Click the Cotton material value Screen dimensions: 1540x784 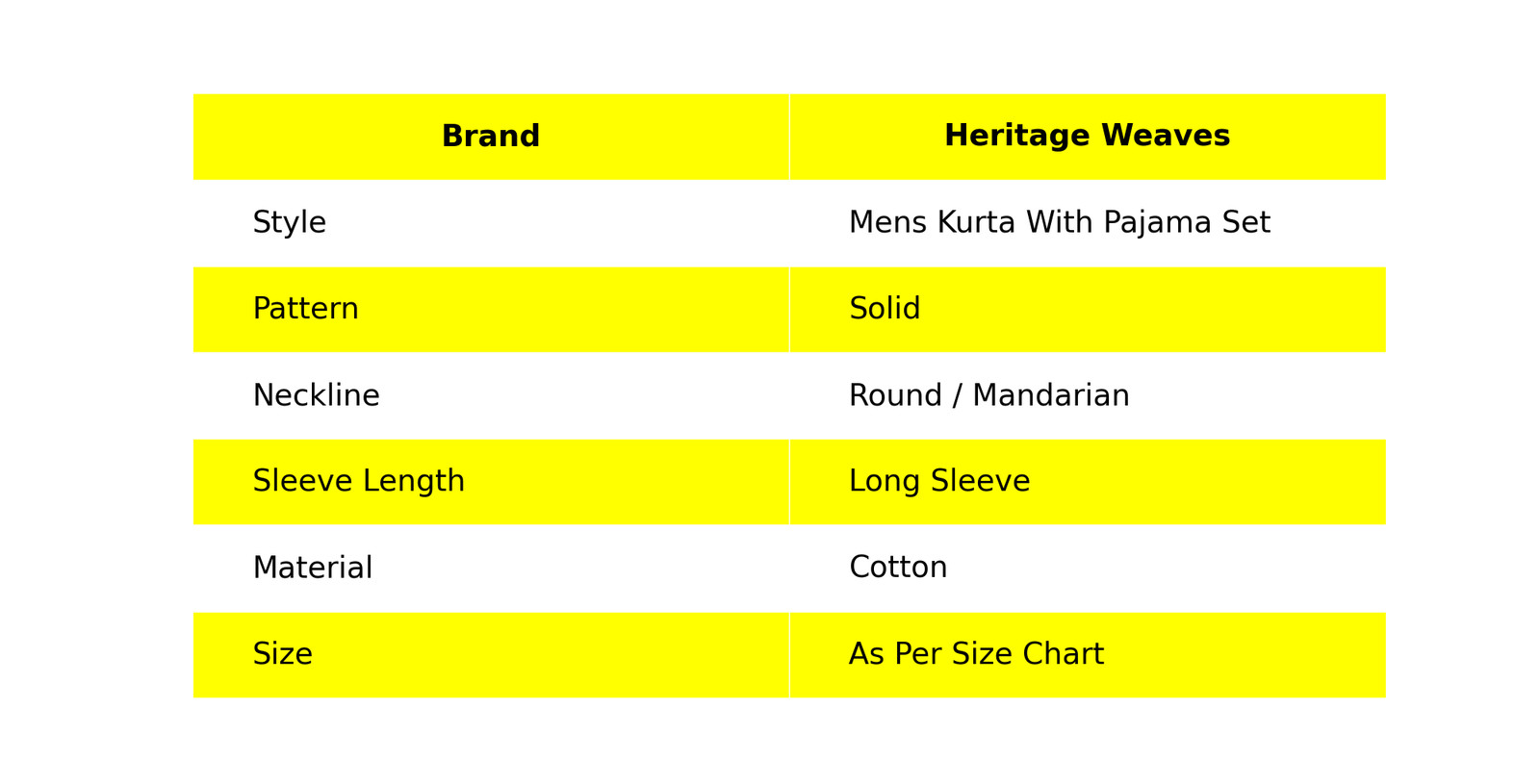(x=898, y=568)
